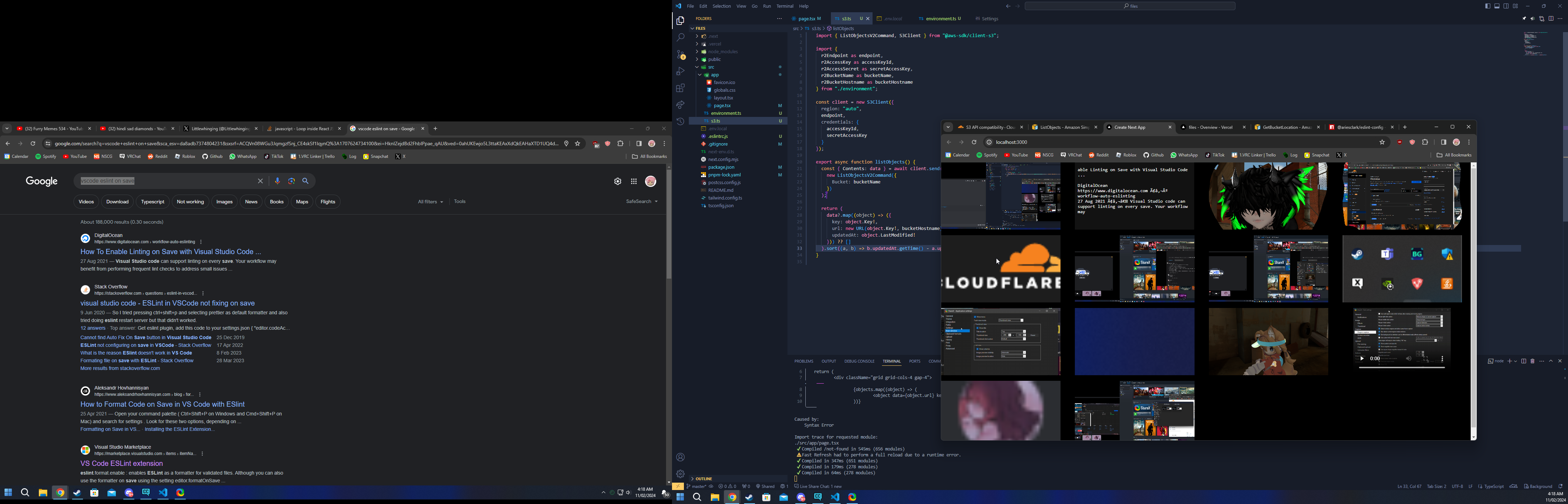Click Google search by image lens icon
The height and width of the screenshot is (504, 1568).
point(292,181)
